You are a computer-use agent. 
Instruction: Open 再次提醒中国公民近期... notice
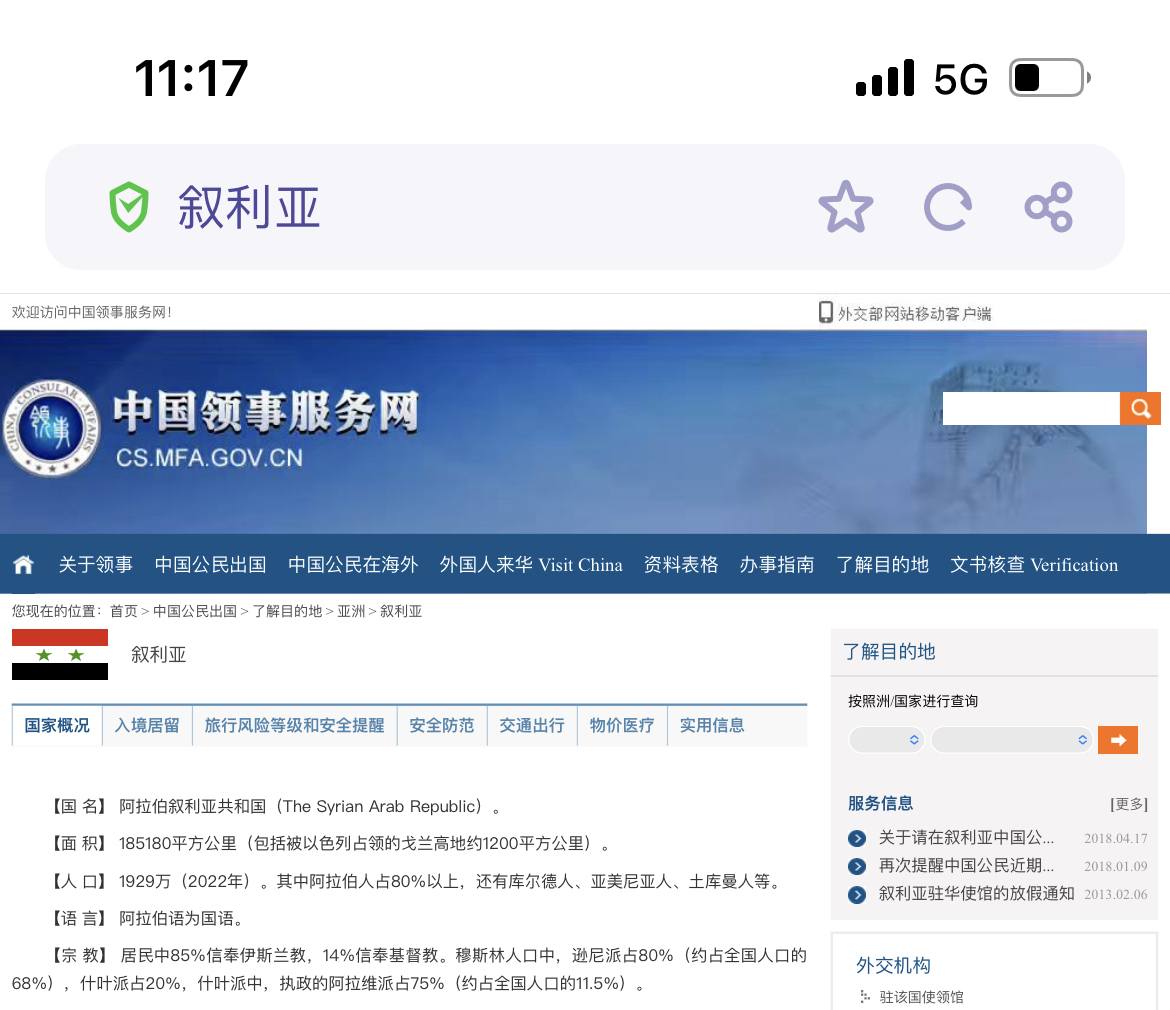point(966,865)
